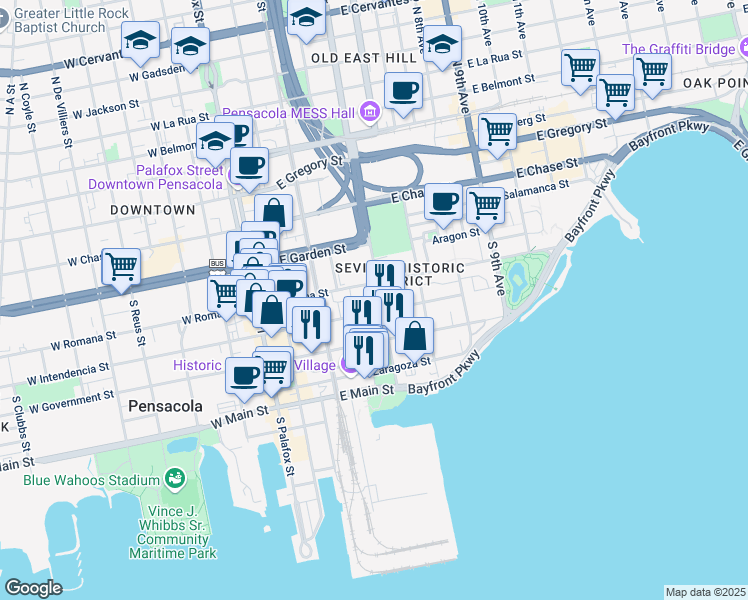This screenshot has height=600, width=748.
Task: Click the S 9th Ave label
Action: (496, 269)
